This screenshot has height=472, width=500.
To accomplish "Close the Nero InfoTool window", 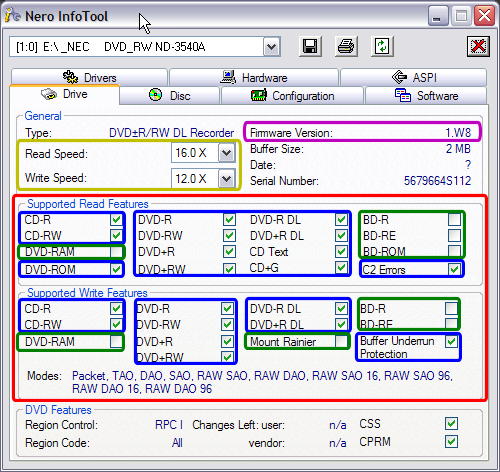I will [x=484, y=15].
